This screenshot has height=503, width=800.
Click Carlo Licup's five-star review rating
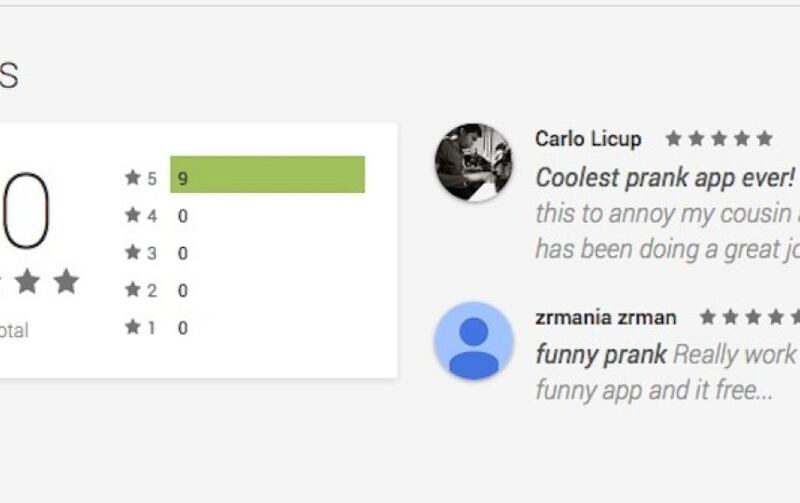[719, 138]
